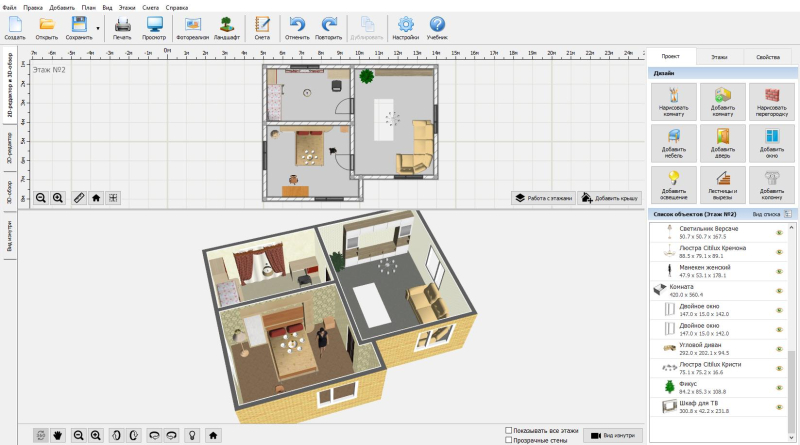Open the Смета estimate icon
Image resolution: width=800 pixels, height=445 pixels.
(262, 26)
